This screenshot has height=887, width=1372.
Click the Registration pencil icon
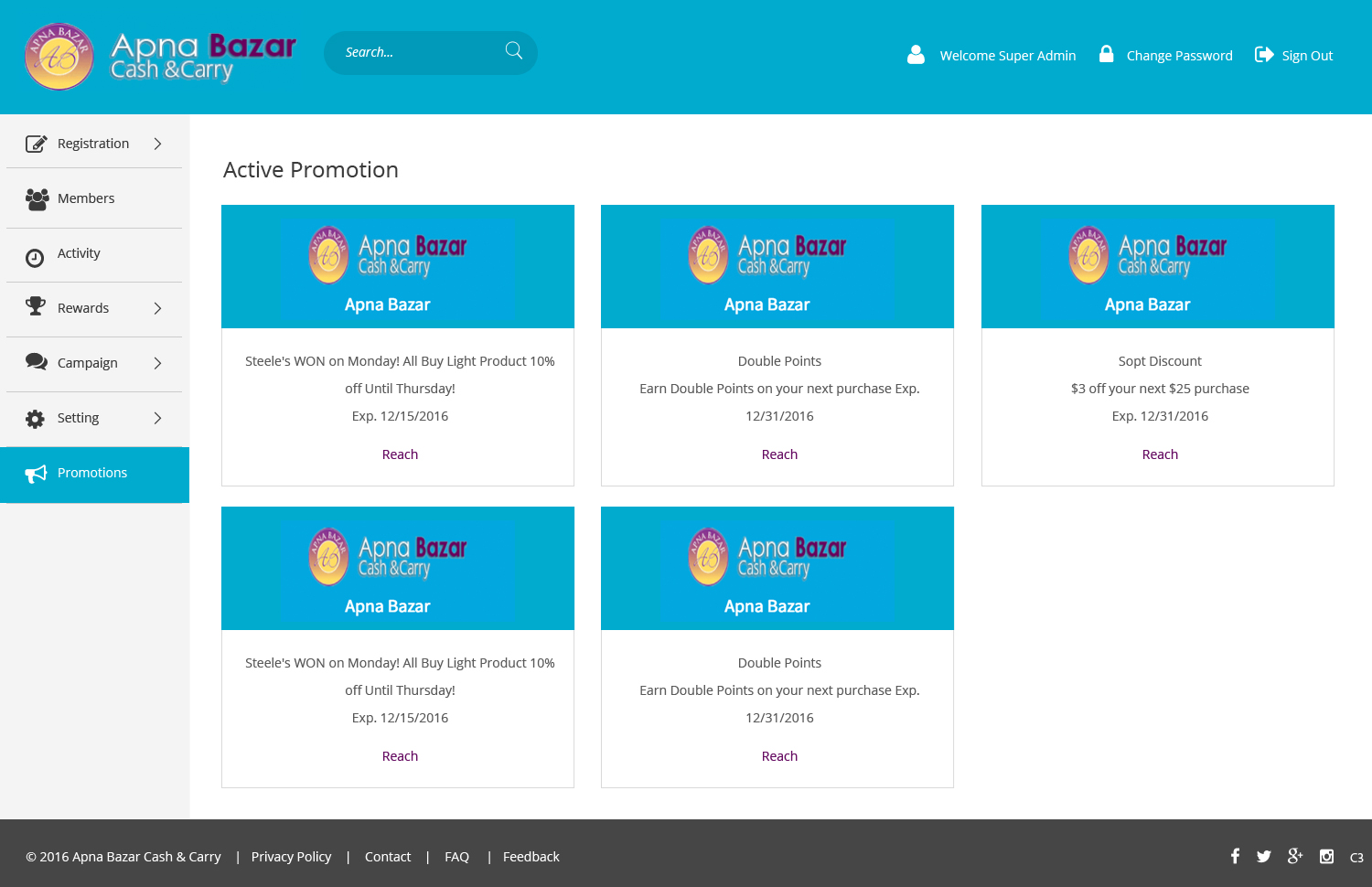pos(36,144)
